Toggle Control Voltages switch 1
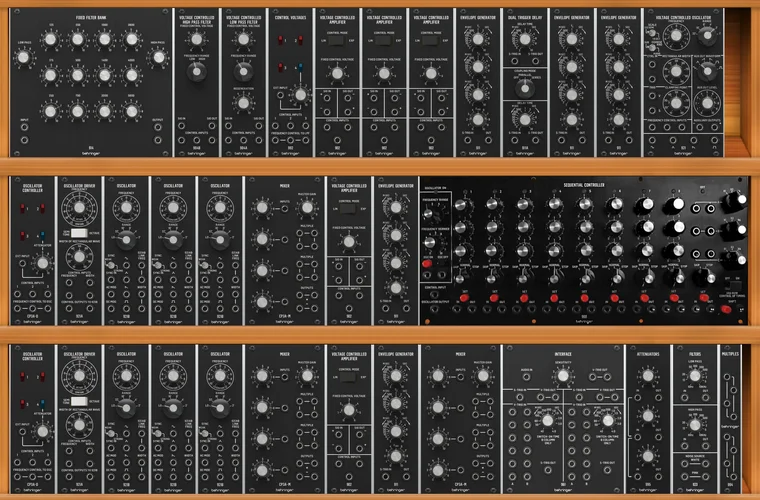 [280, 40]
